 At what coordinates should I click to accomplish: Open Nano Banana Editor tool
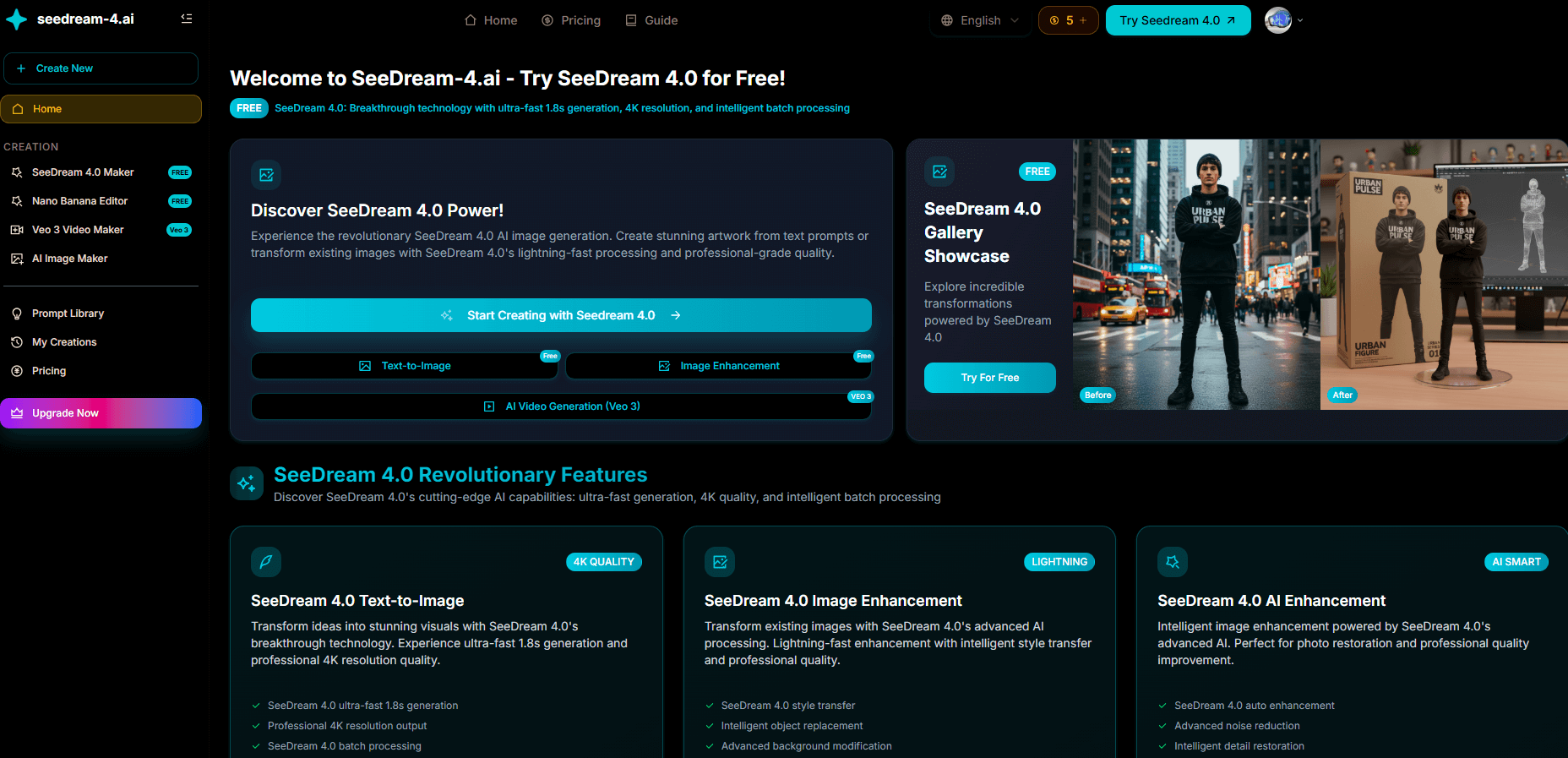point(79,201)
